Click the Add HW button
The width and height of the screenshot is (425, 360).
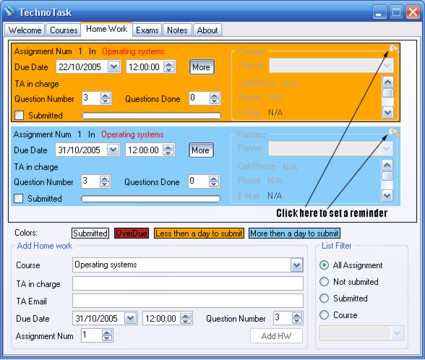coord(276,336)
